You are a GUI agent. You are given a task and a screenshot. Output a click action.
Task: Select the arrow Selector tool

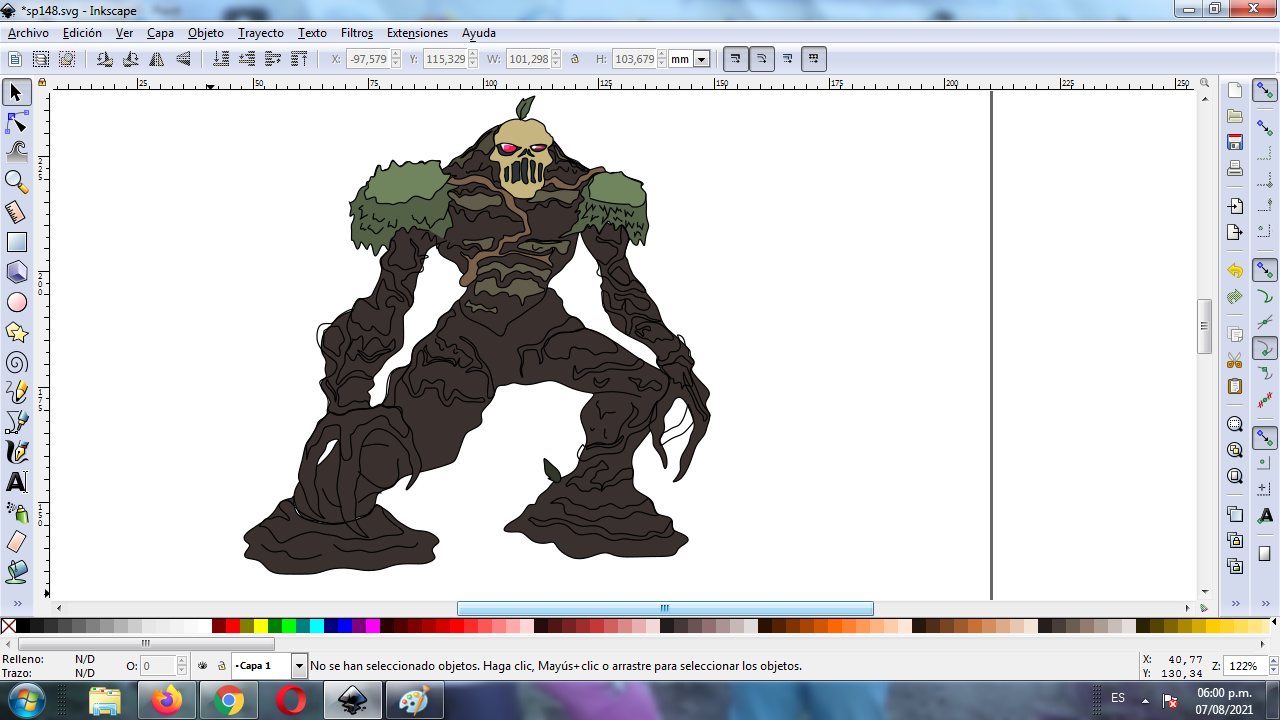coord(16,93)
